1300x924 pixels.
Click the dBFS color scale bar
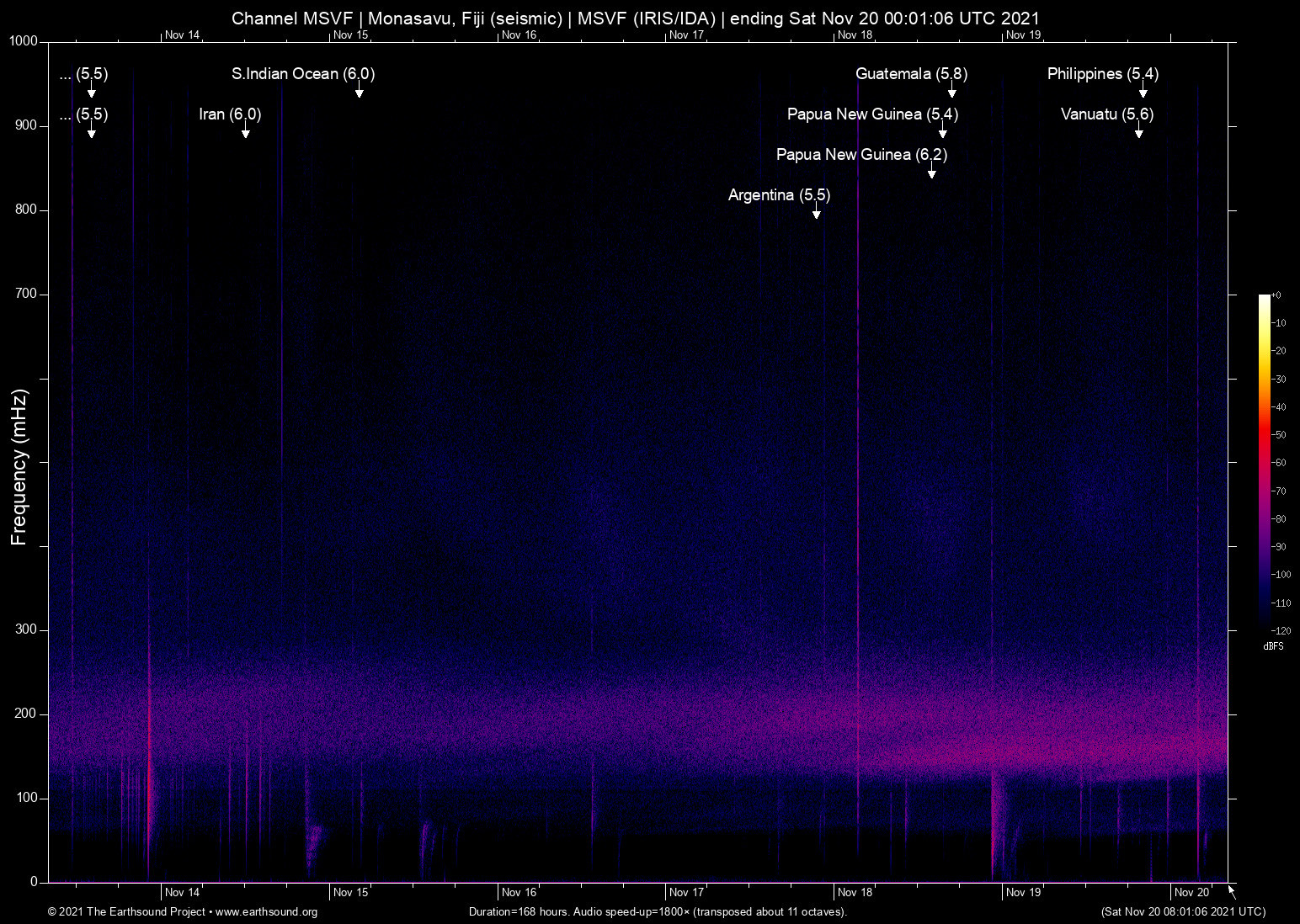coord(1265,463)
